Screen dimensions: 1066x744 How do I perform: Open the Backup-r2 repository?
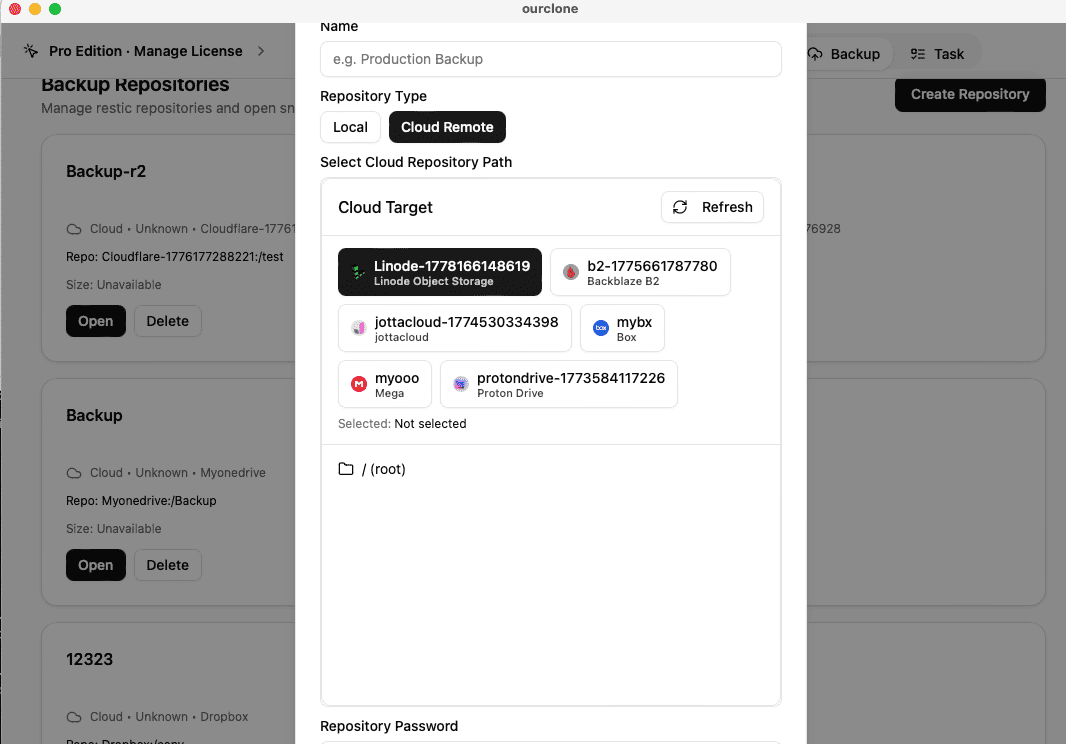point(95,321)
